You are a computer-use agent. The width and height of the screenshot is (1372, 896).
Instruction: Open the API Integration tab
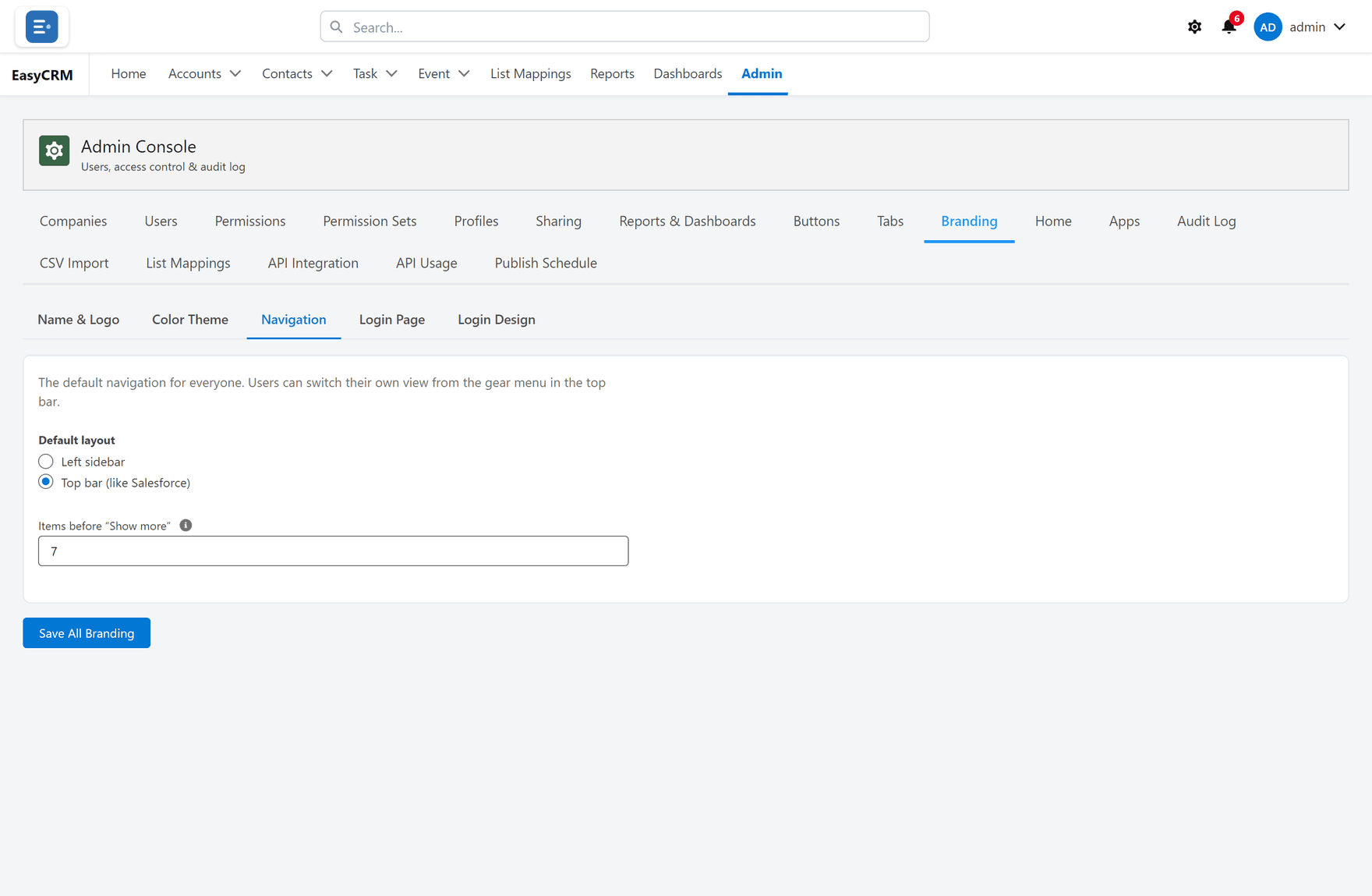[313, 264]
